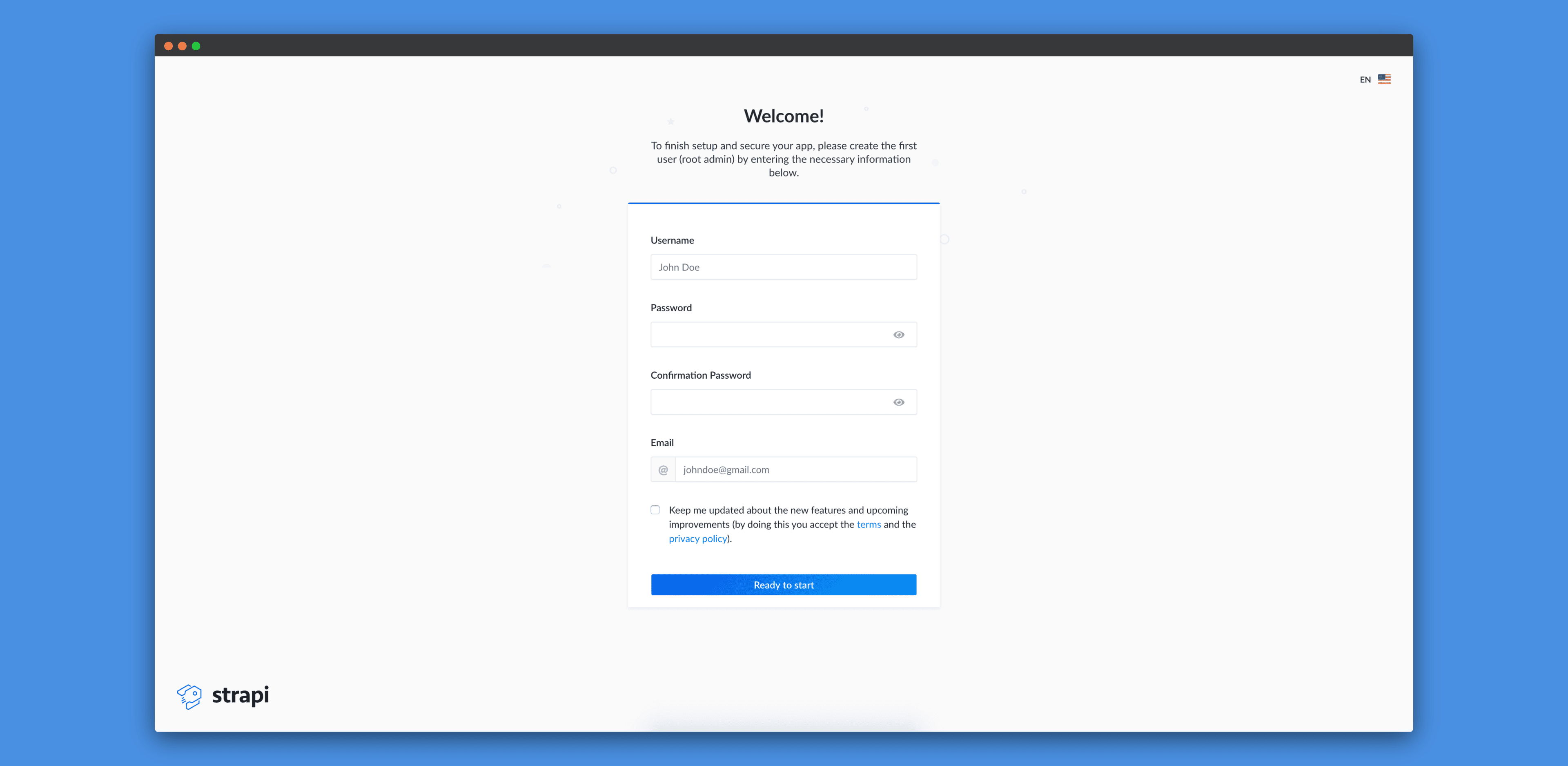The image size is (1568, 766).
Task: Click the Username input field
Action: click(x=784, y=267)
